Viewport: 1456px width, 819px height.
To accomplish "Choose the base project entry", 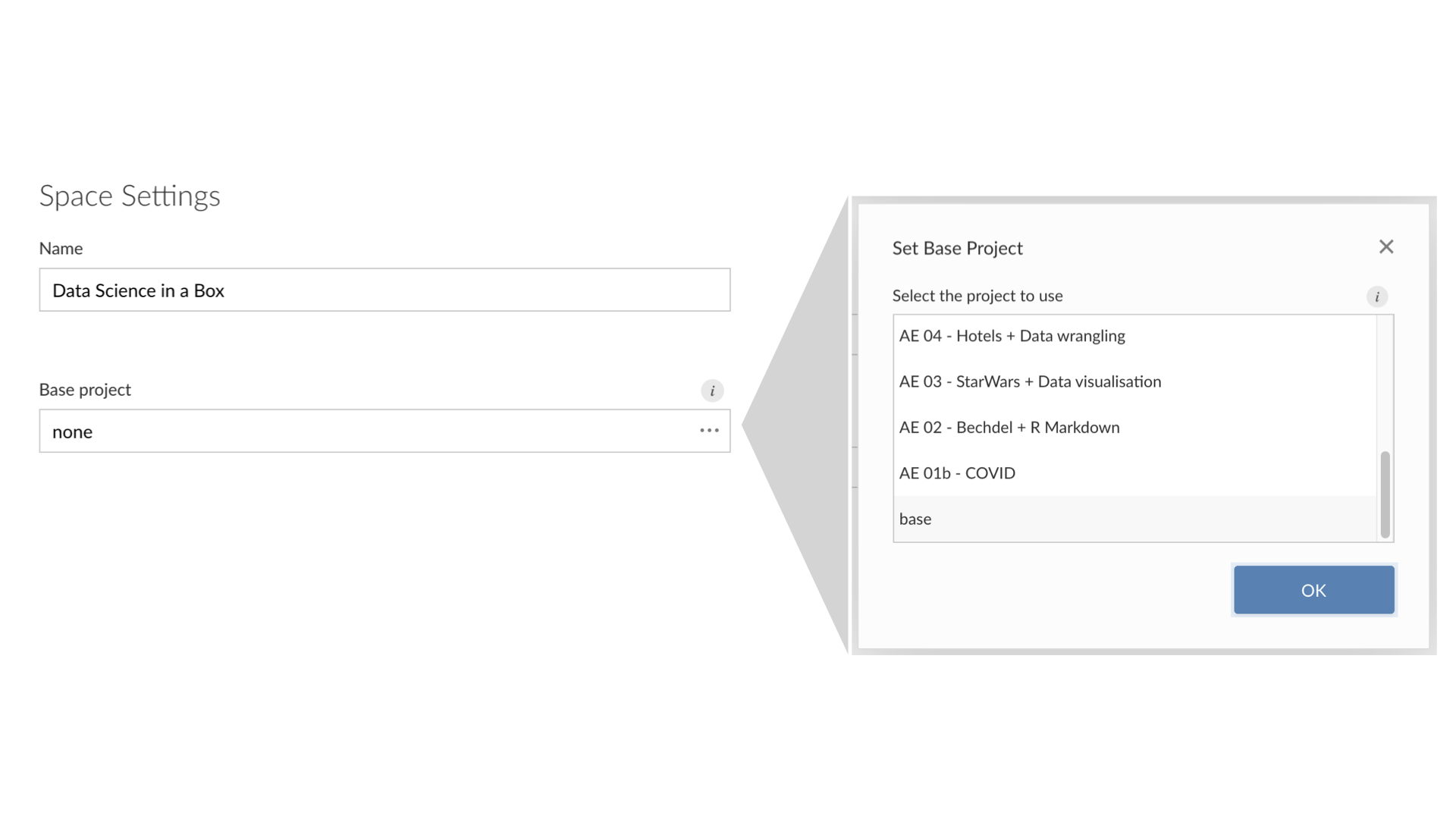I will (x=1134, y=519).
